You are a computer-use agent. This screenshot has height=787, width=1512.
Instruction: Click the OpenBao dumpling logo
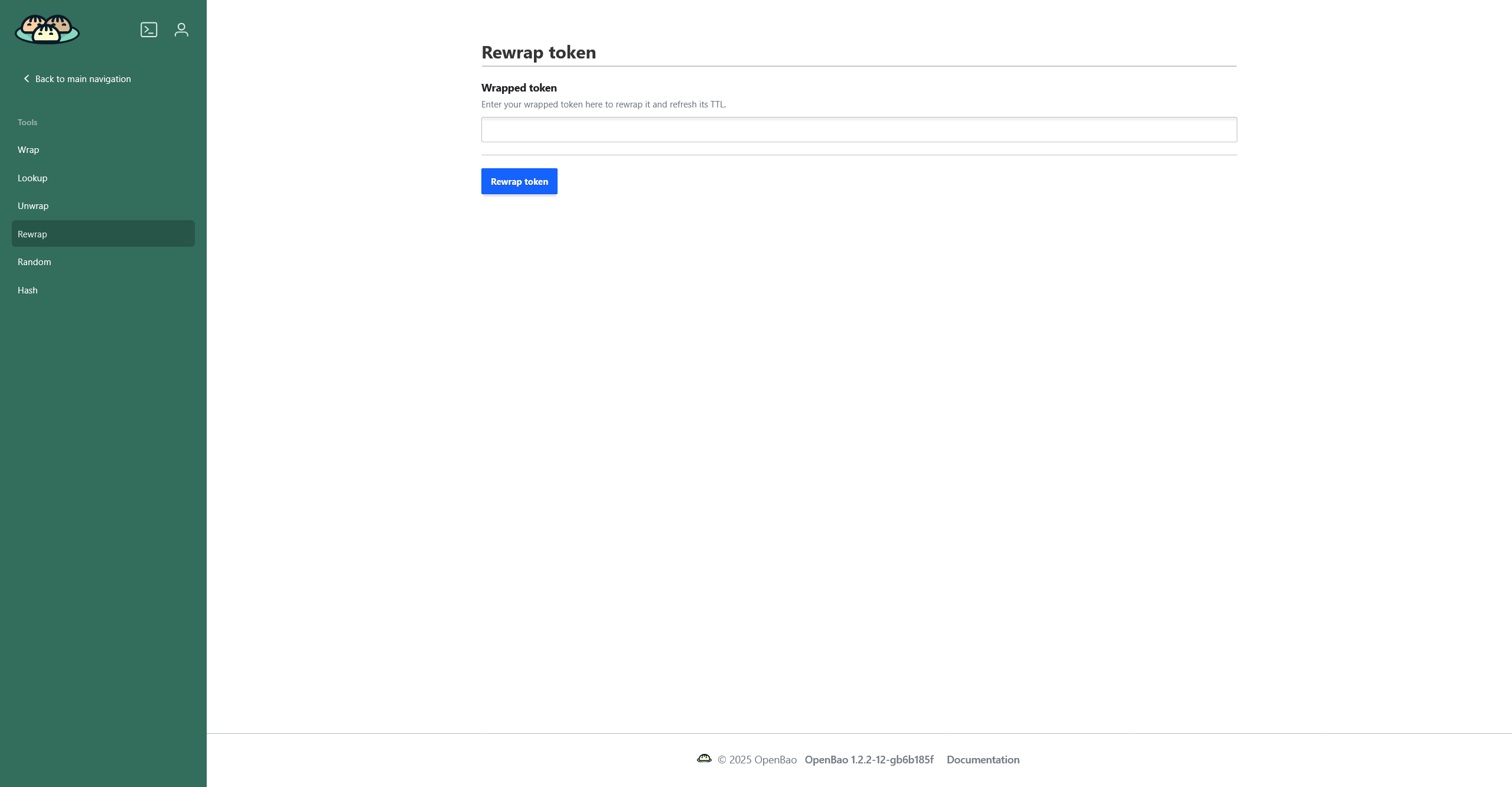pos(47,30)
